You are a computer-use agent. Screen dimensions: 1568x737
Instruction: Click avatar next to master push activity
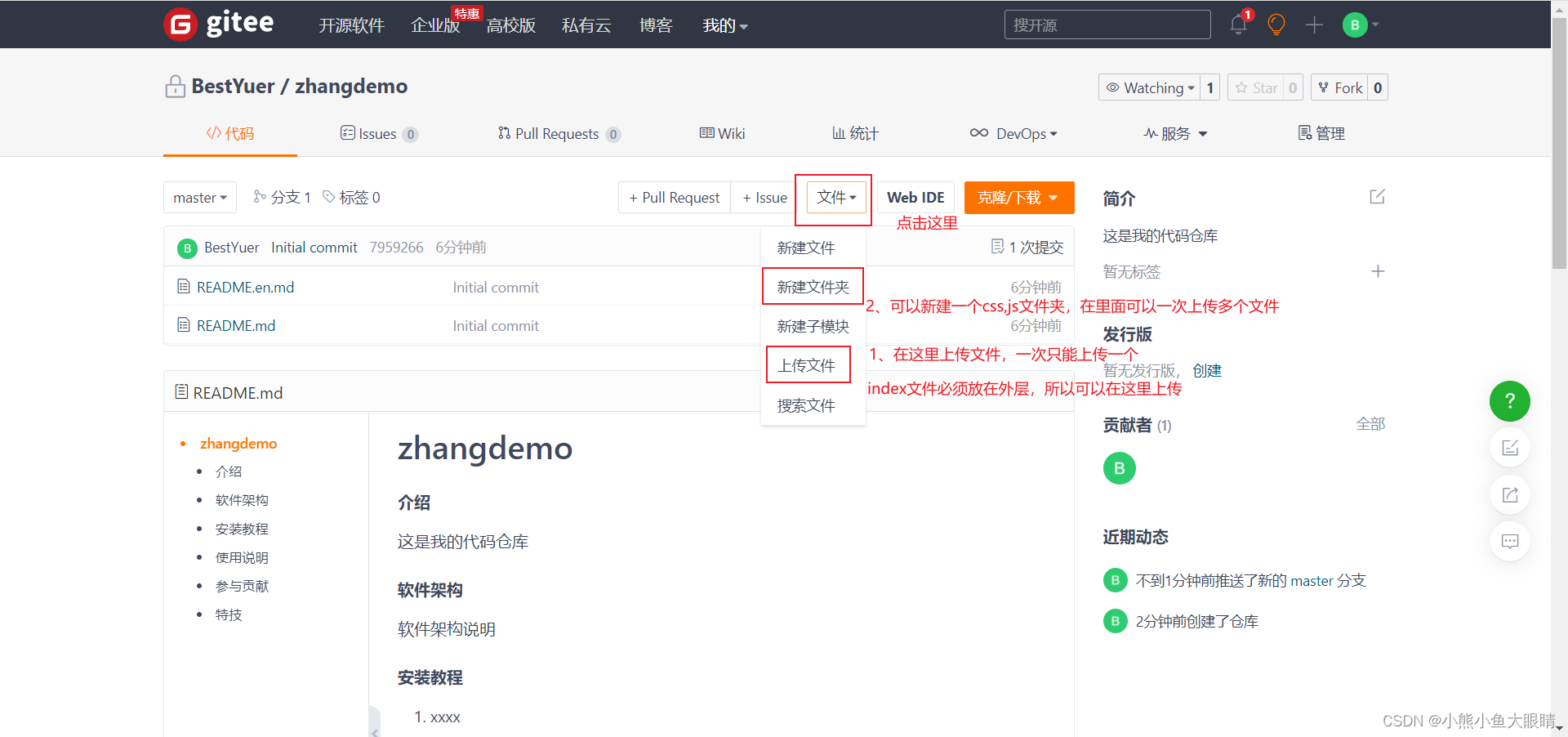(1115, 580)
